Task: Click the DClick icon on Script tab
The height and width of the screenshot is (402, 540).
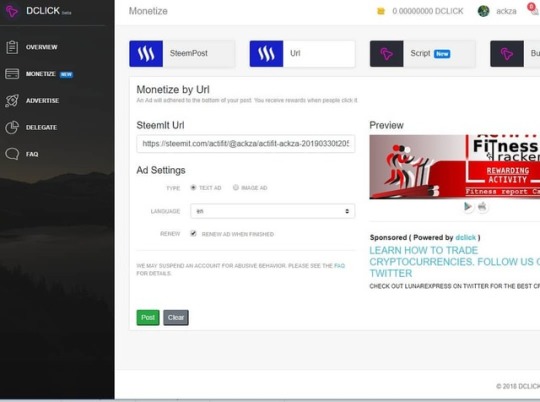Action: [x=386, y=54]
